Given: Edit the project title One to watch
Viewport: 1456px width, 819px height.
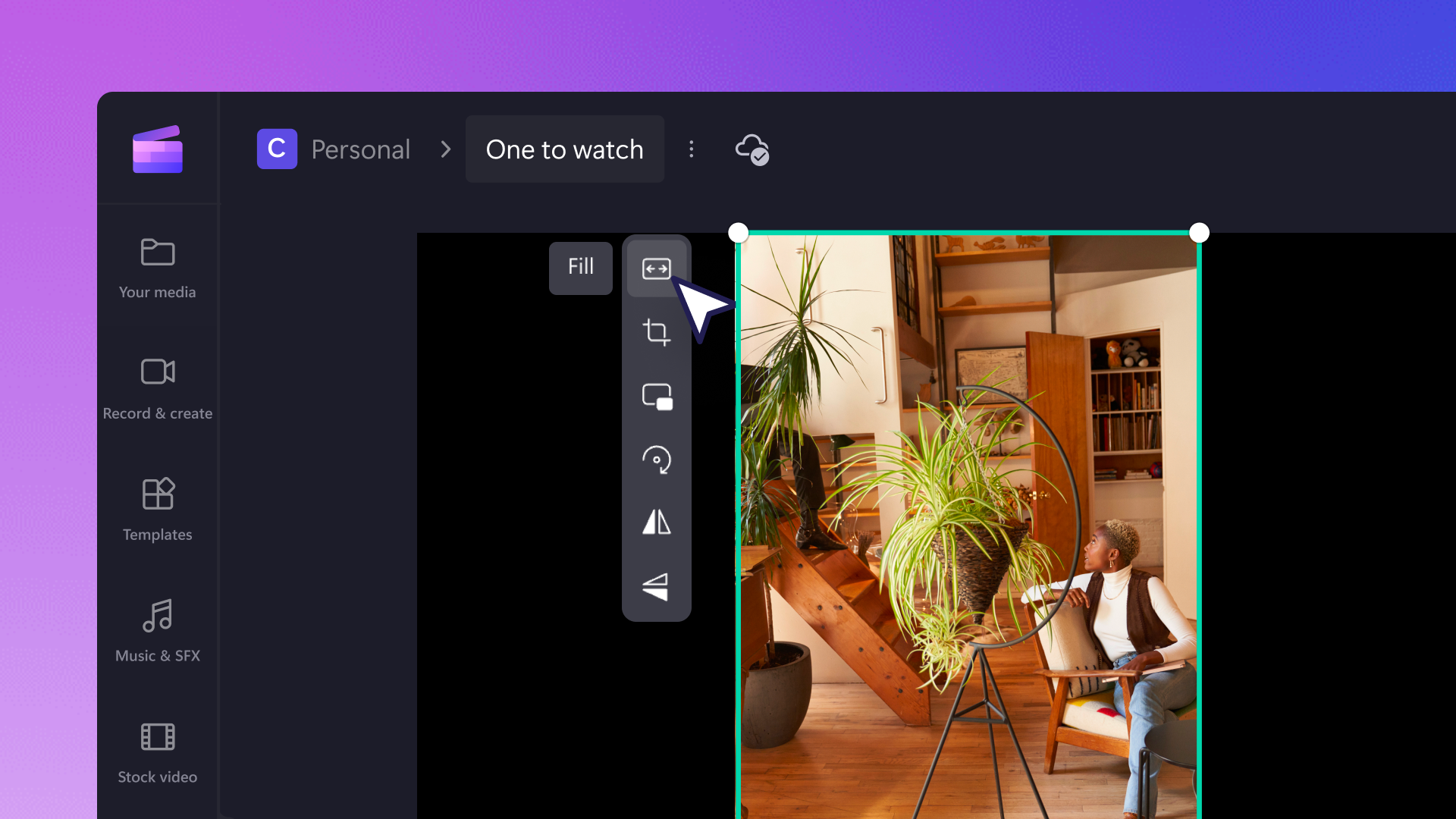Looking at the screenshot, I should (565, 149).
